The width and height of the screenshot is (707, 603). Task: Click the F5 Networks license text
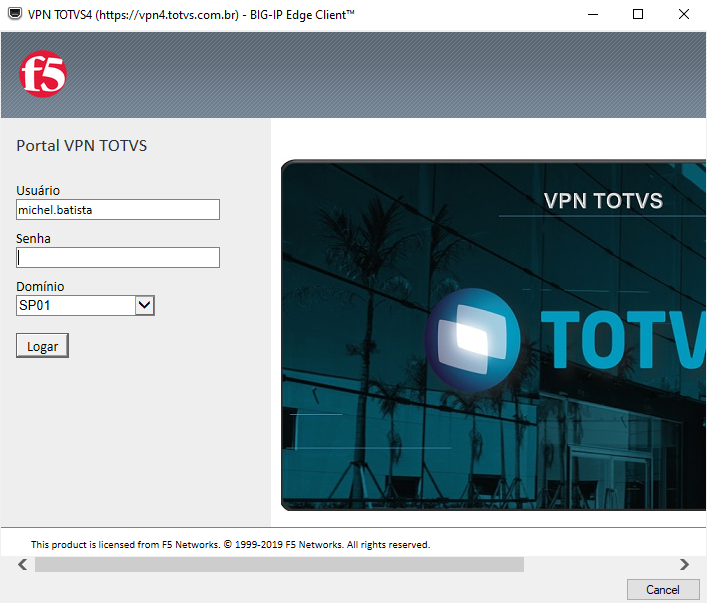pos(230,544)
